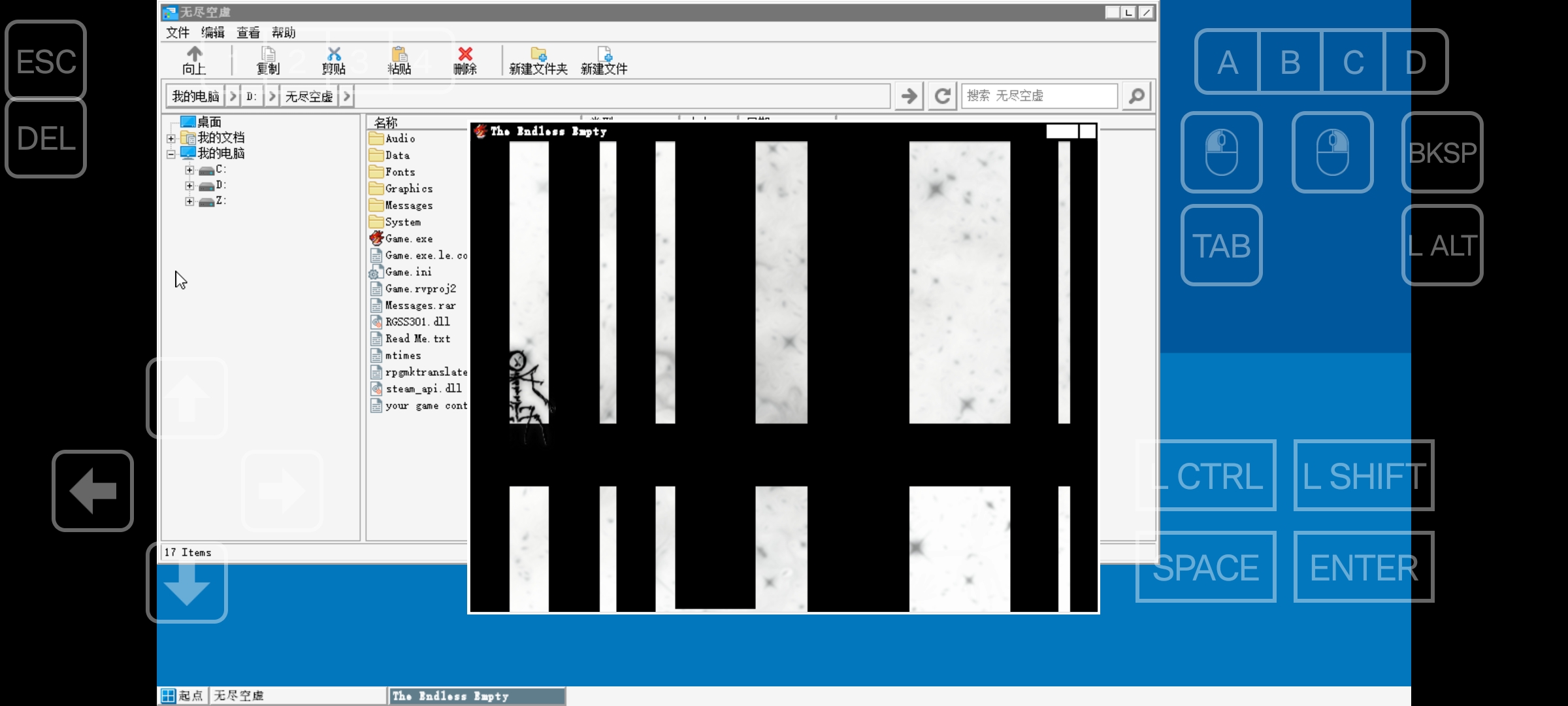Image resolution: width=1568 pixels, height=706 pixels.
Task: Open the 查看 menu
Action: pyautogui.click(x=248, y=33)
